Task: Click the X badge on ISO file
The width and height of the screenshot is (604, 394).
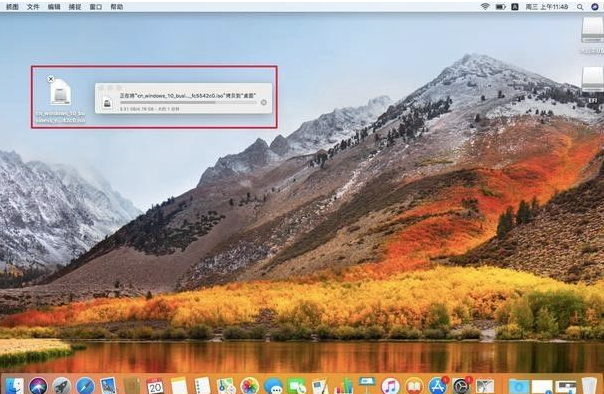Action: click(50, 79)
